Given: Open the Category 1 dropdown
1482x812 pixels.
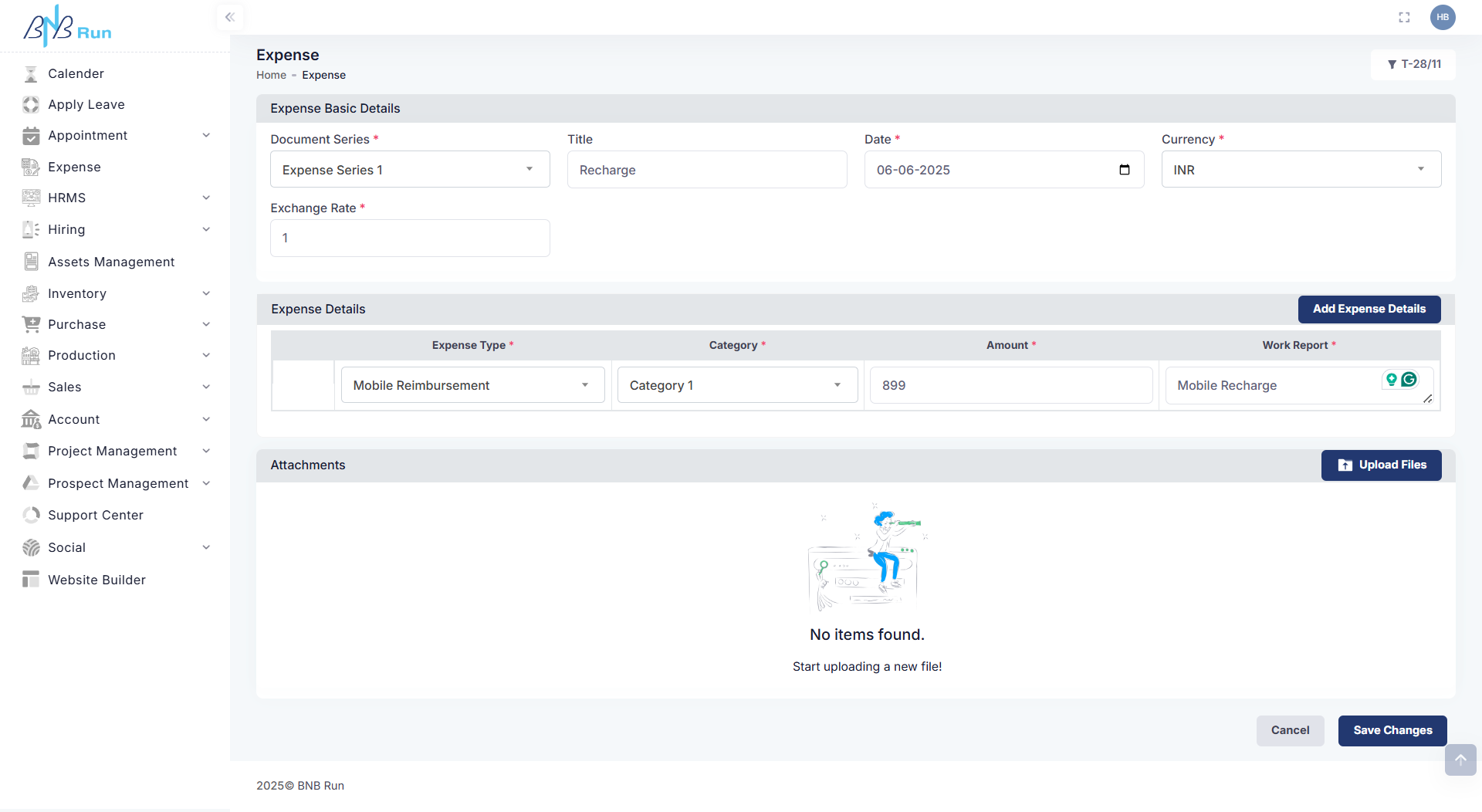Looking at the screenshot, I should (736, 385).
